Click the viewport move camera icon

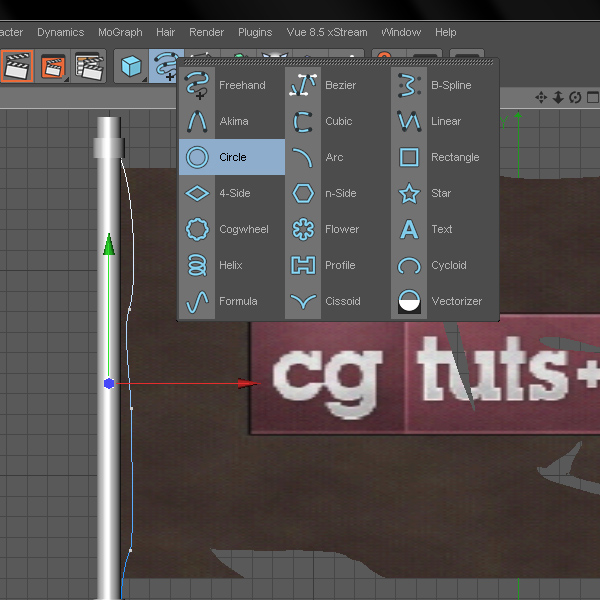[x=541, y=98]
